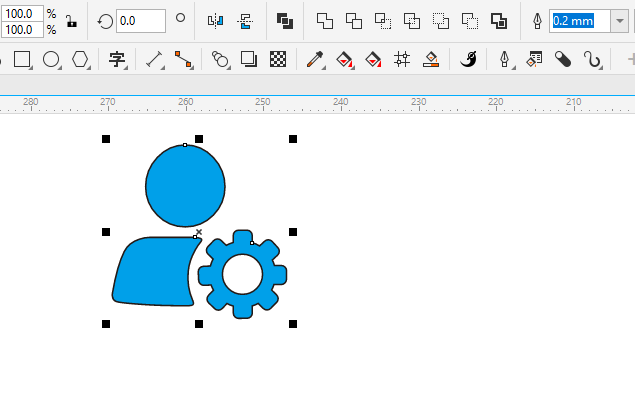Image resolution: width=635 pixels, height=414 pixels.
Task: Set the rotation angle input field
Action: (x=141, y=21)
